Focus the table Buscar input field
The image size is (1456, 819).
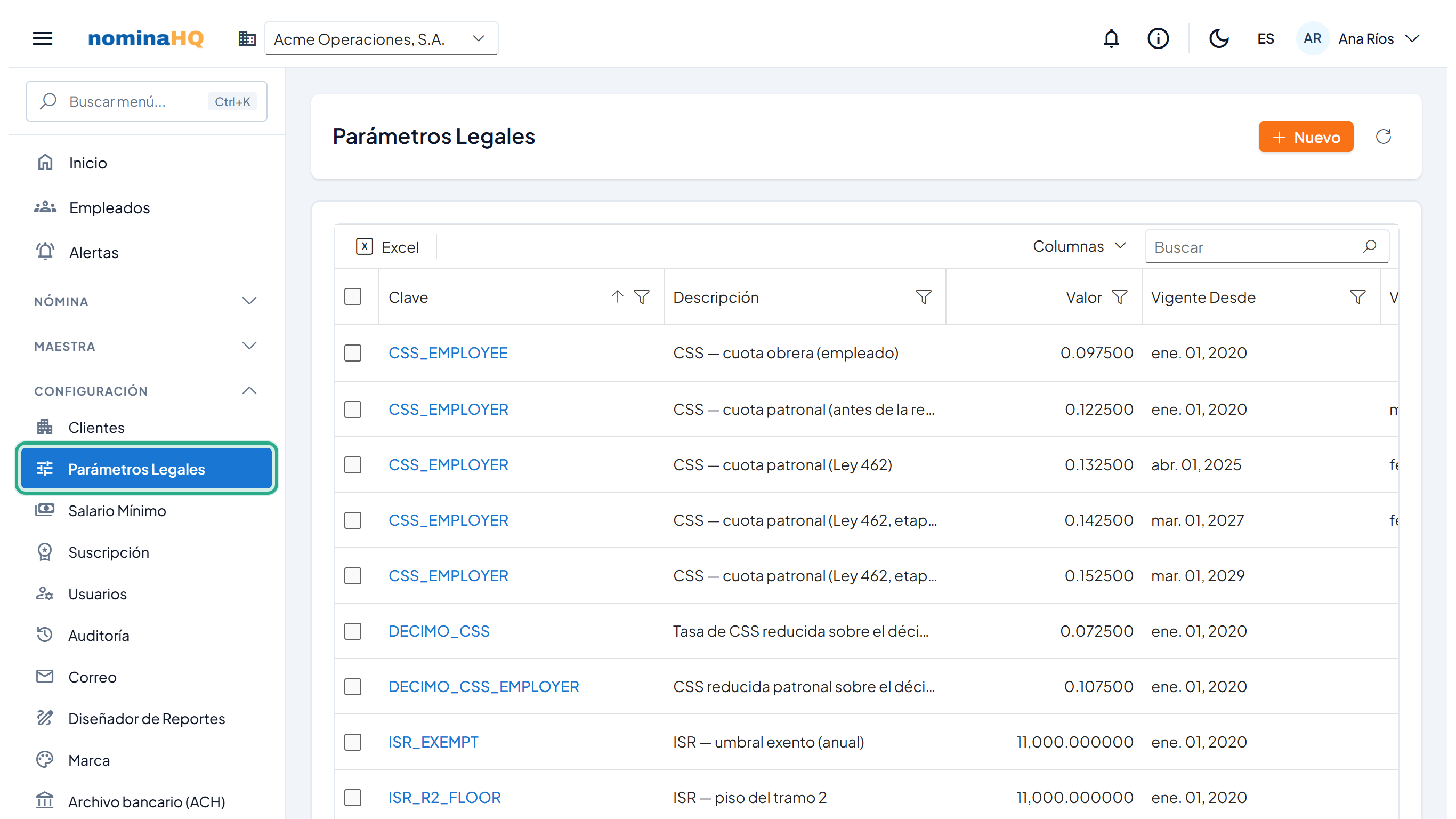pyautogui.click(x=1266, y=246)
